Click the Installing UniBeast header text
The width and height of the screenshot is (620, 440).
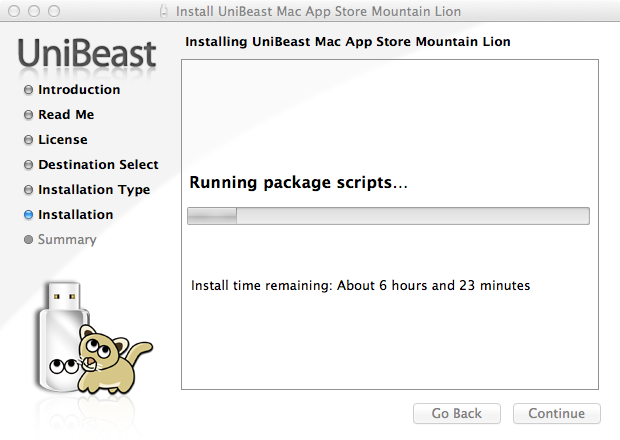coord(348,43)
